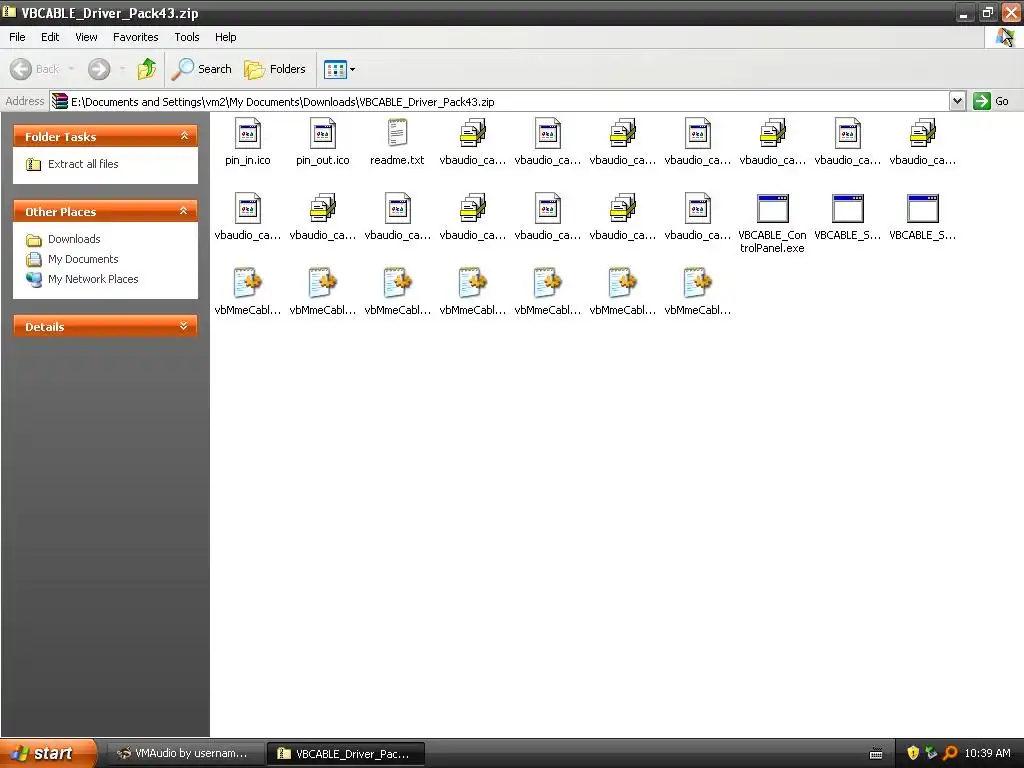Screen dimensions: 1024x768
Task: Expand the Details panel
Action: (184, 326)
